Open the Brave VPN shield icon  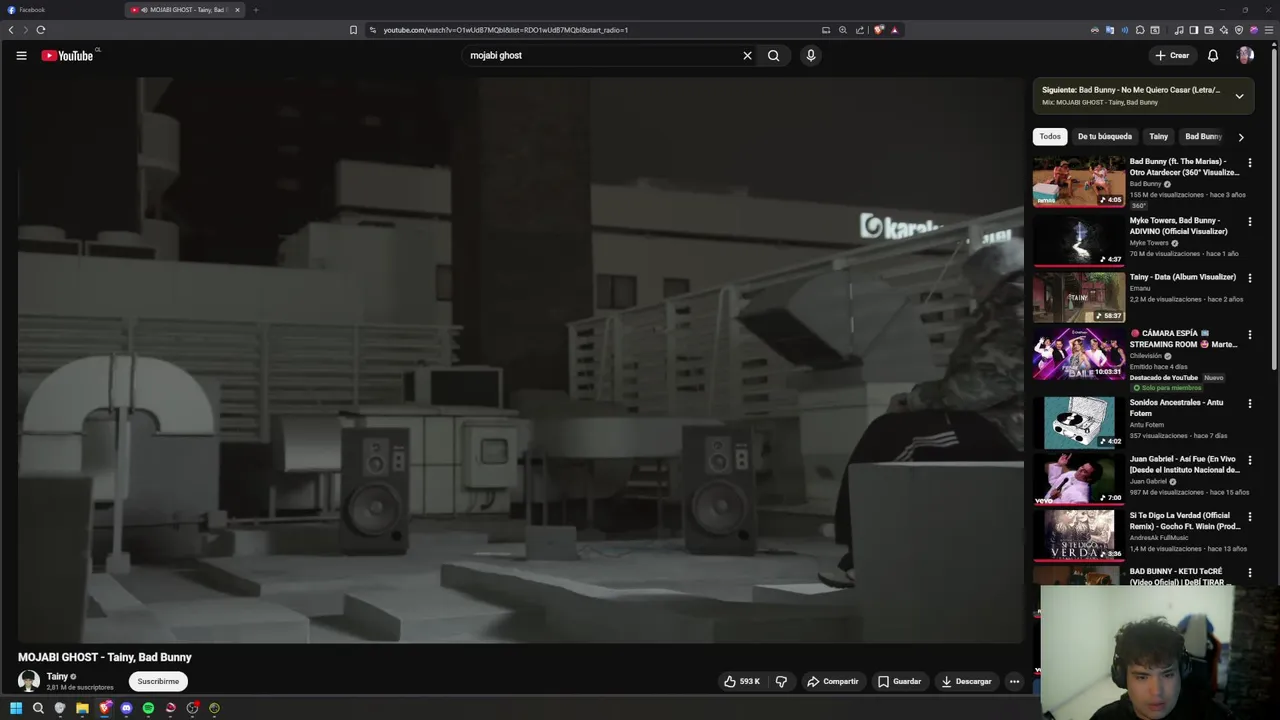coord(1239,30)
